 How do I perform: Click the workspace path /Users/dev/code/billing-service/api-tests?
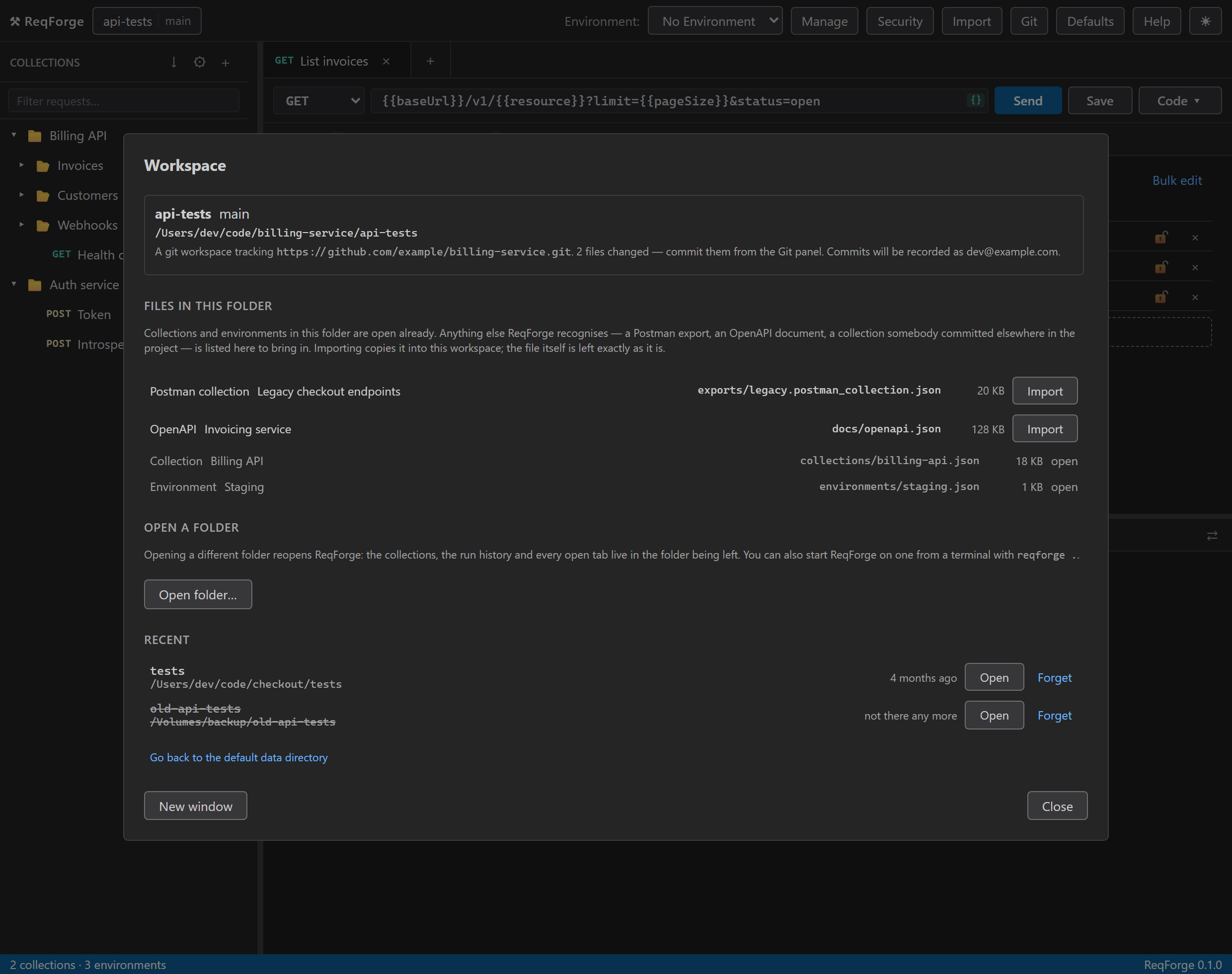point(286,233)
